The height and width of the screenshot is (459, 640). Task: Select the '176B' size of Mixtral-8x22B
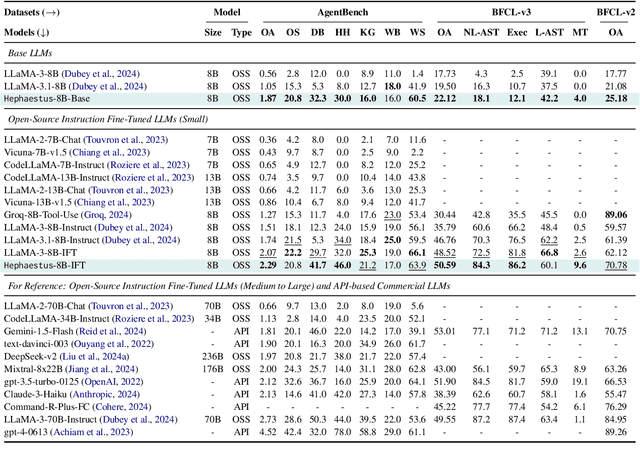click(x=213, y=369)
